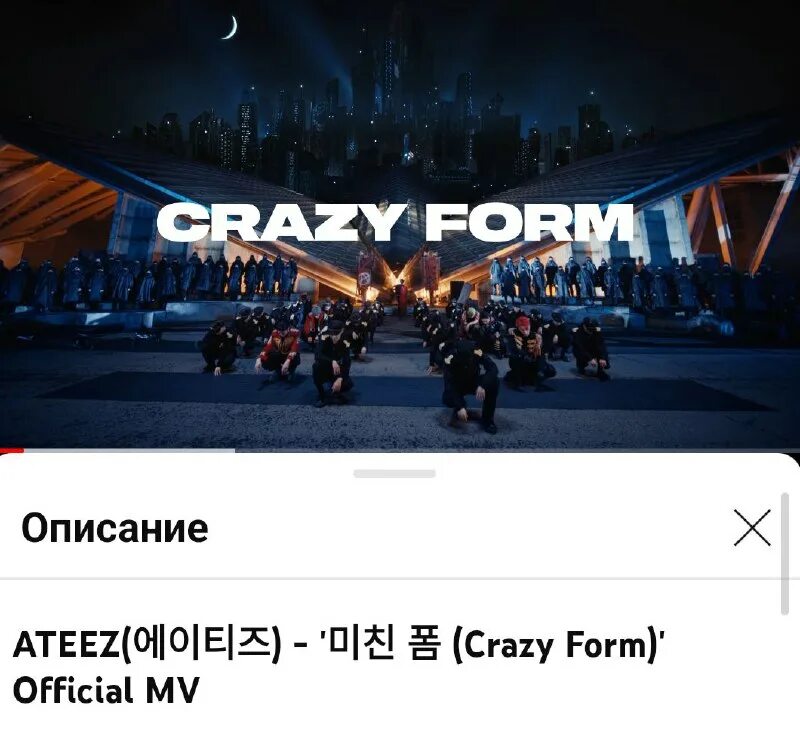Tap the dancer in the red jacket on the left
800x739 pixels.
point(279,351)
